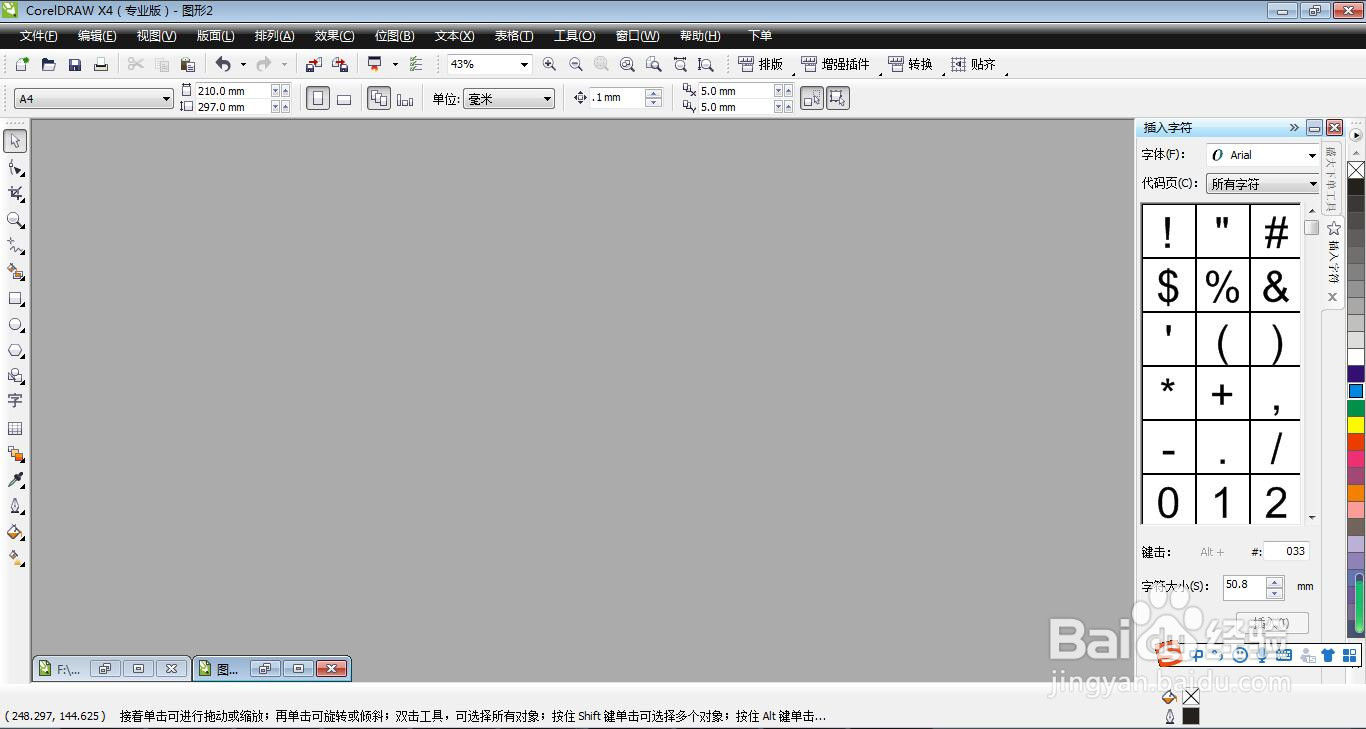This screenshot has height=729, width=1366.
Task: Open the 排列(A) menu
Action: click(274, 36)
